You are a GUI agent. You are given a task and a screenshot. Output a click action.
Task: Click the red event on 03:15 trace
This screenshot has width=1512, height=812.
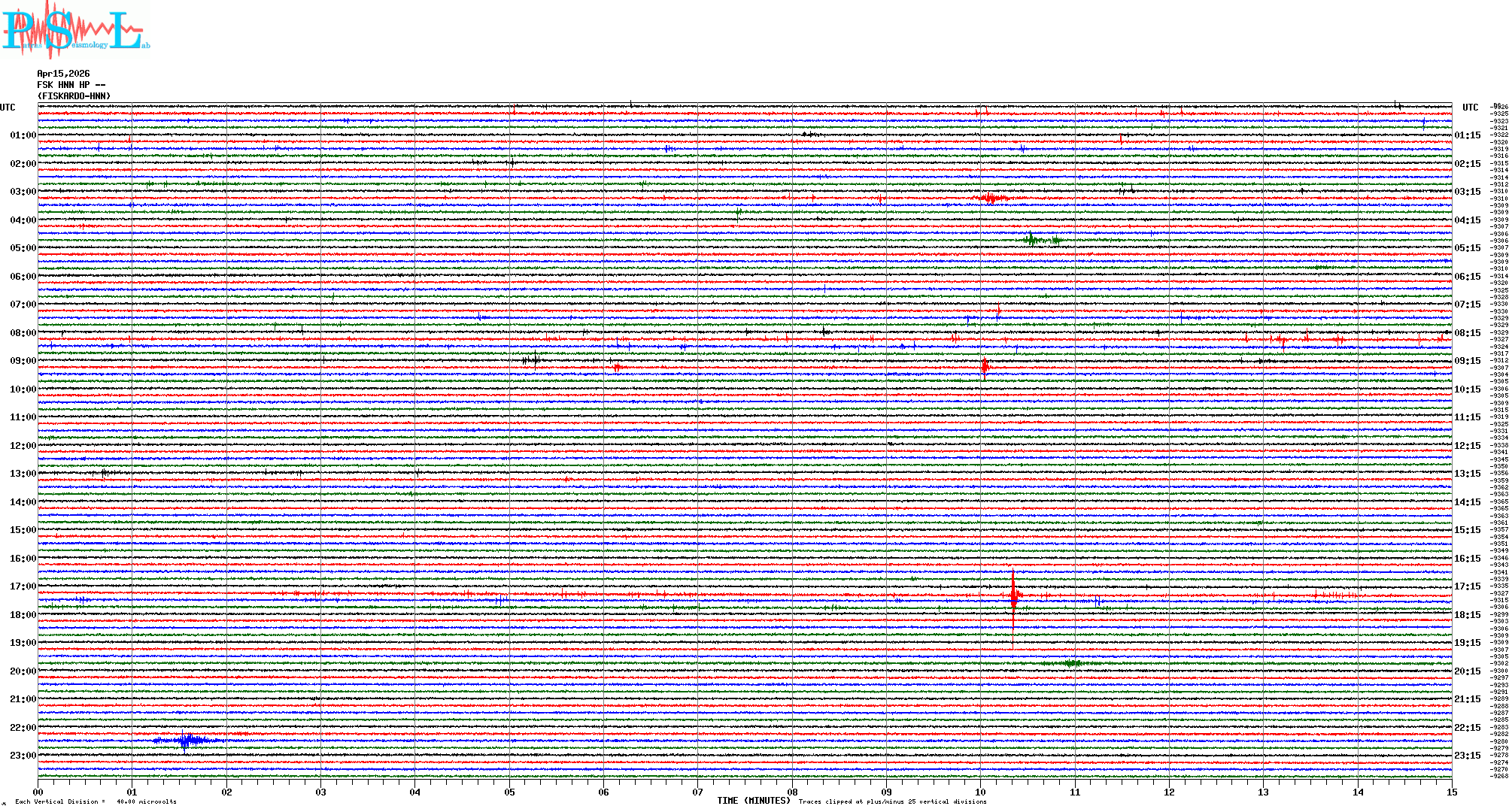(991, 198)
